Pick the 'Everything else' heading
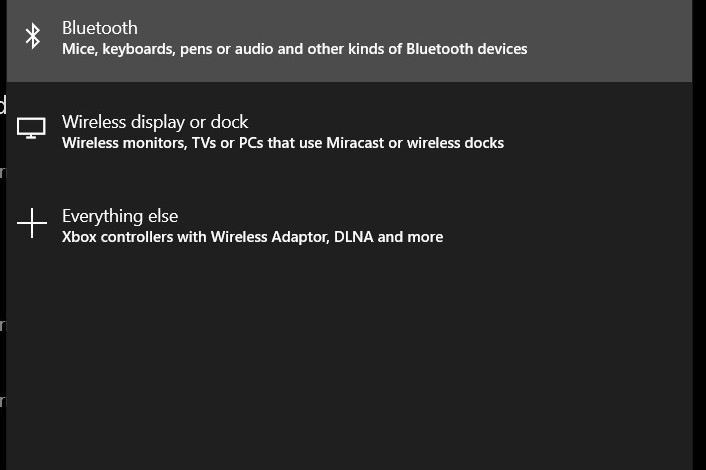706x470 pixels. tap(120, 216)
